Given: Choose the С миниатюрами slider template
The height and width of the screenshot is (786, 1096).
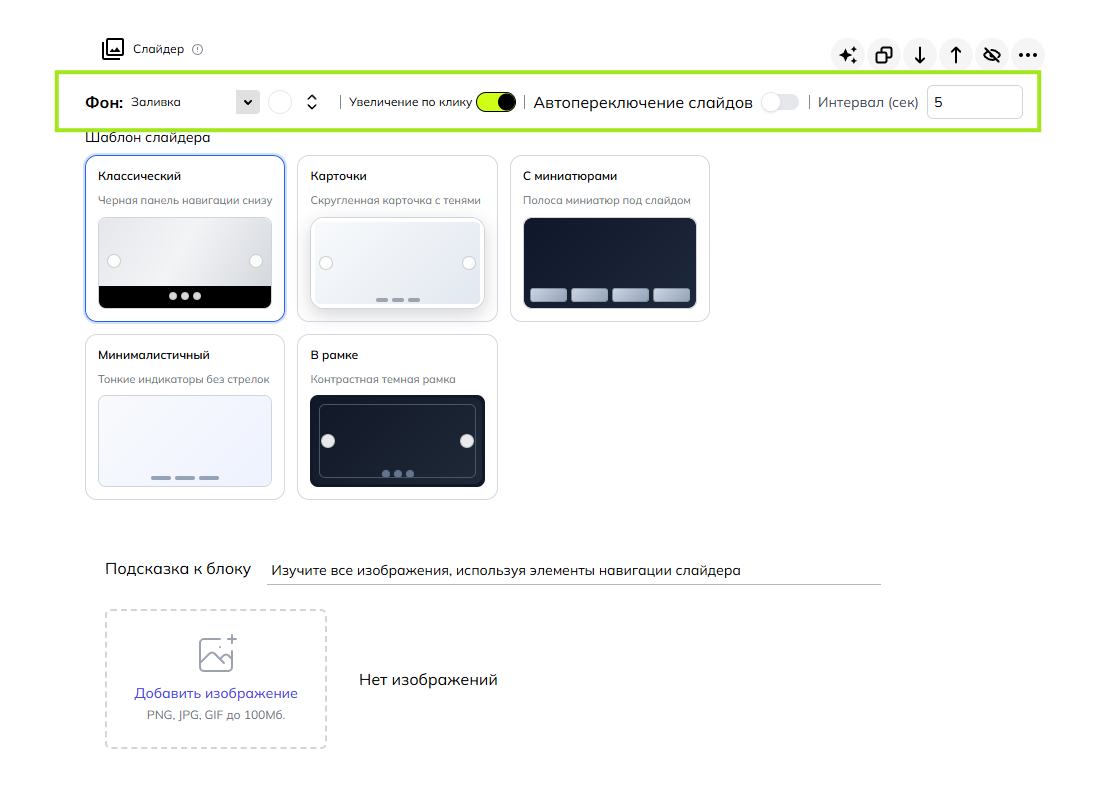Looking at the screenshot, I should coord(610,238).
